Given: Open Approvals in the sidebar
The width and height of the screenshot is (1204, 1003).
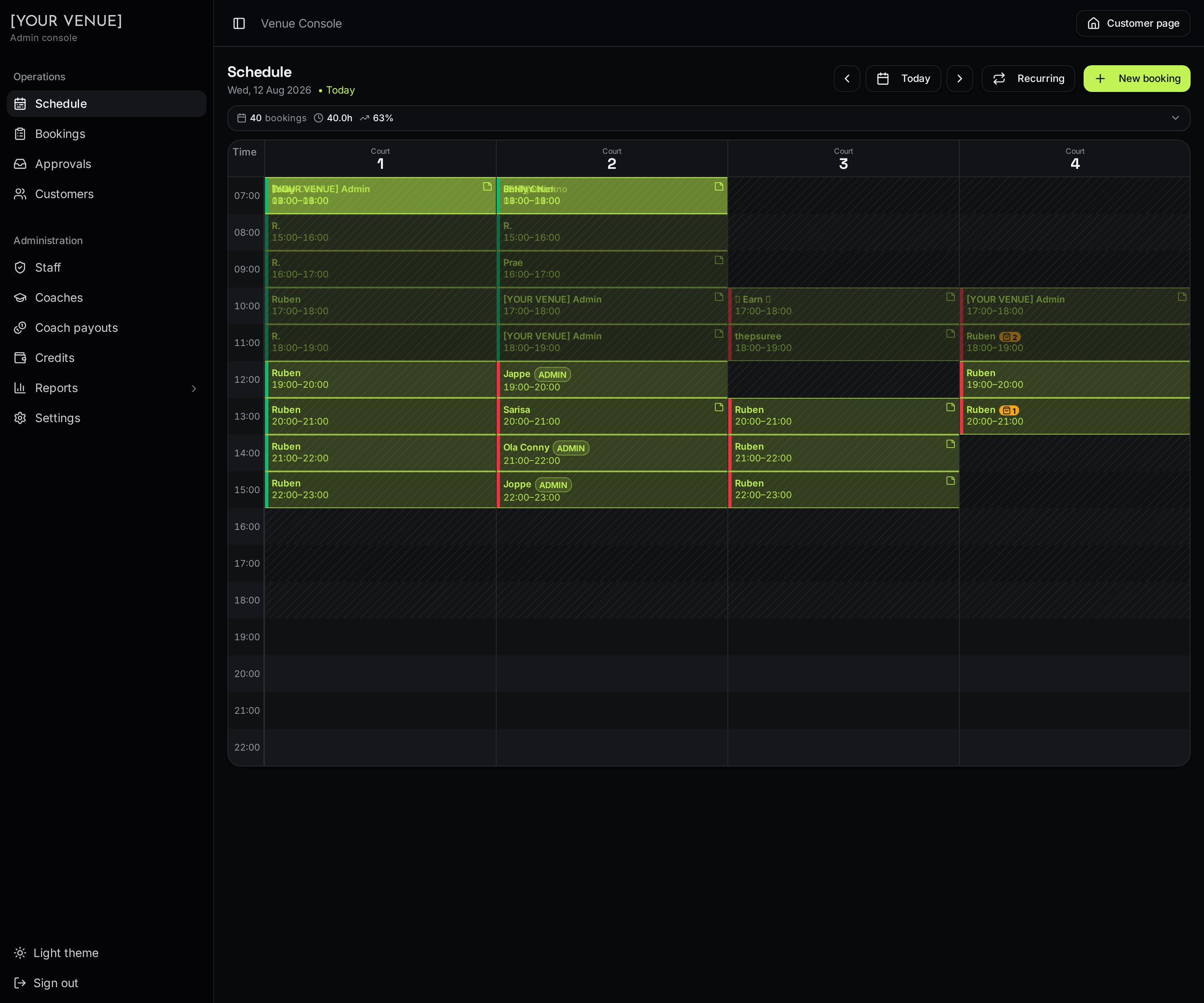Looking at the screenshot, I should point(107,164).
